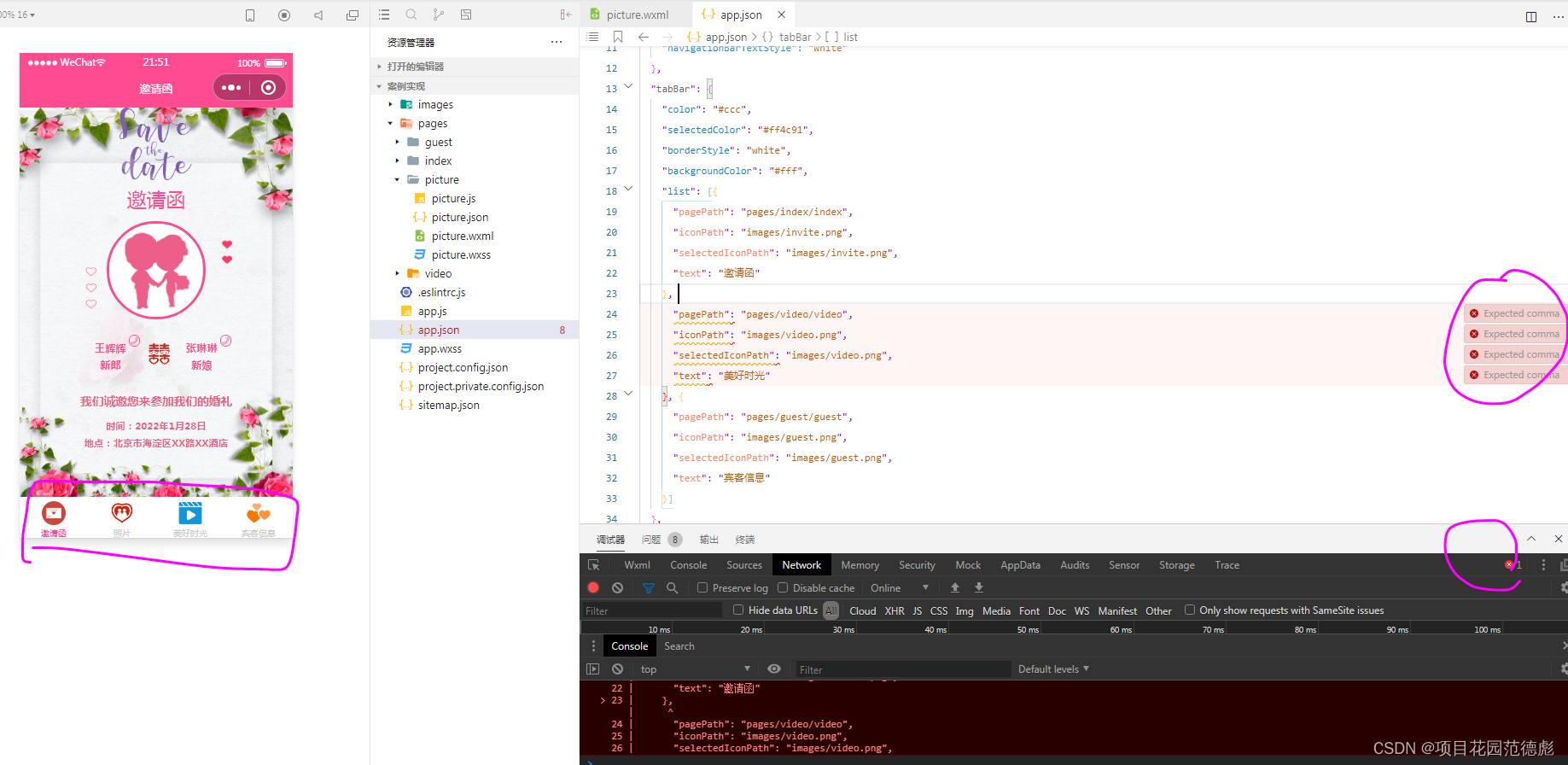
Task: Tap the 美好时光 video tab icon in simulator
Action: tap(190, 513)
